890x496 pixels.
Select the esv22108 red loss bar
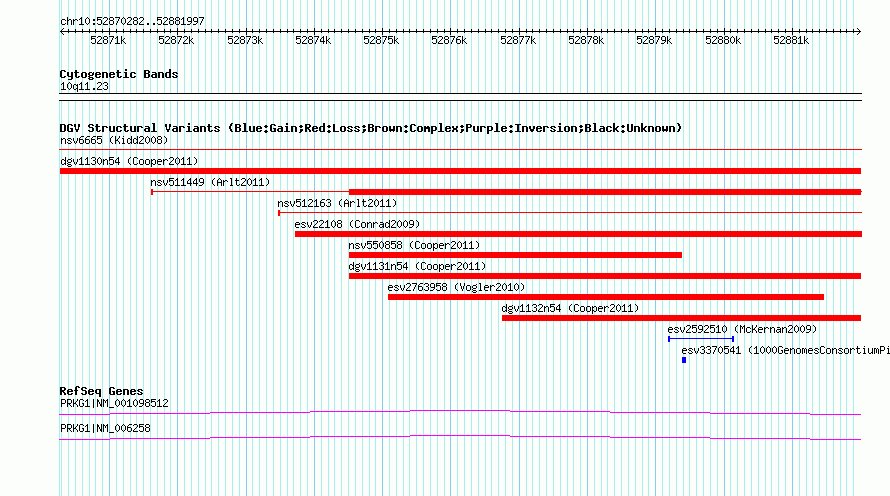pos(578,234)
